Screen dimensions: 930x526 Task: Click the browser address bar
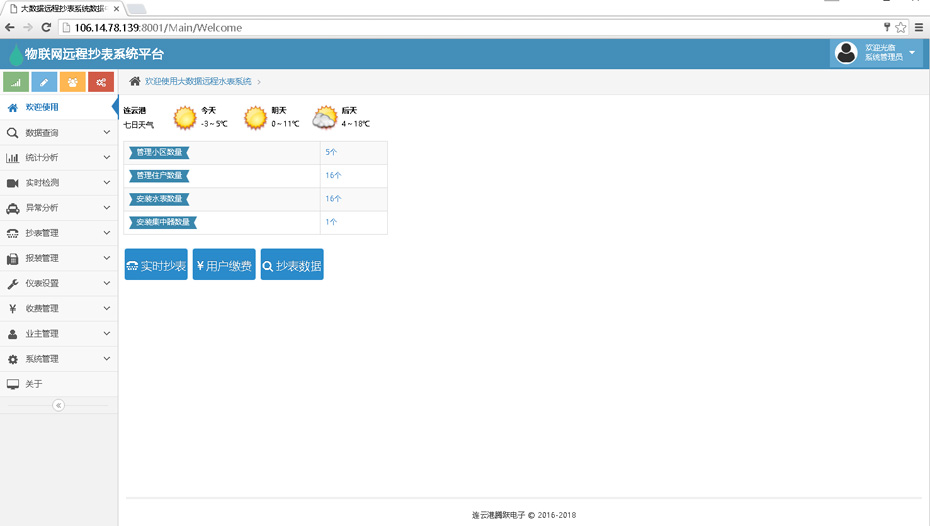450,28
